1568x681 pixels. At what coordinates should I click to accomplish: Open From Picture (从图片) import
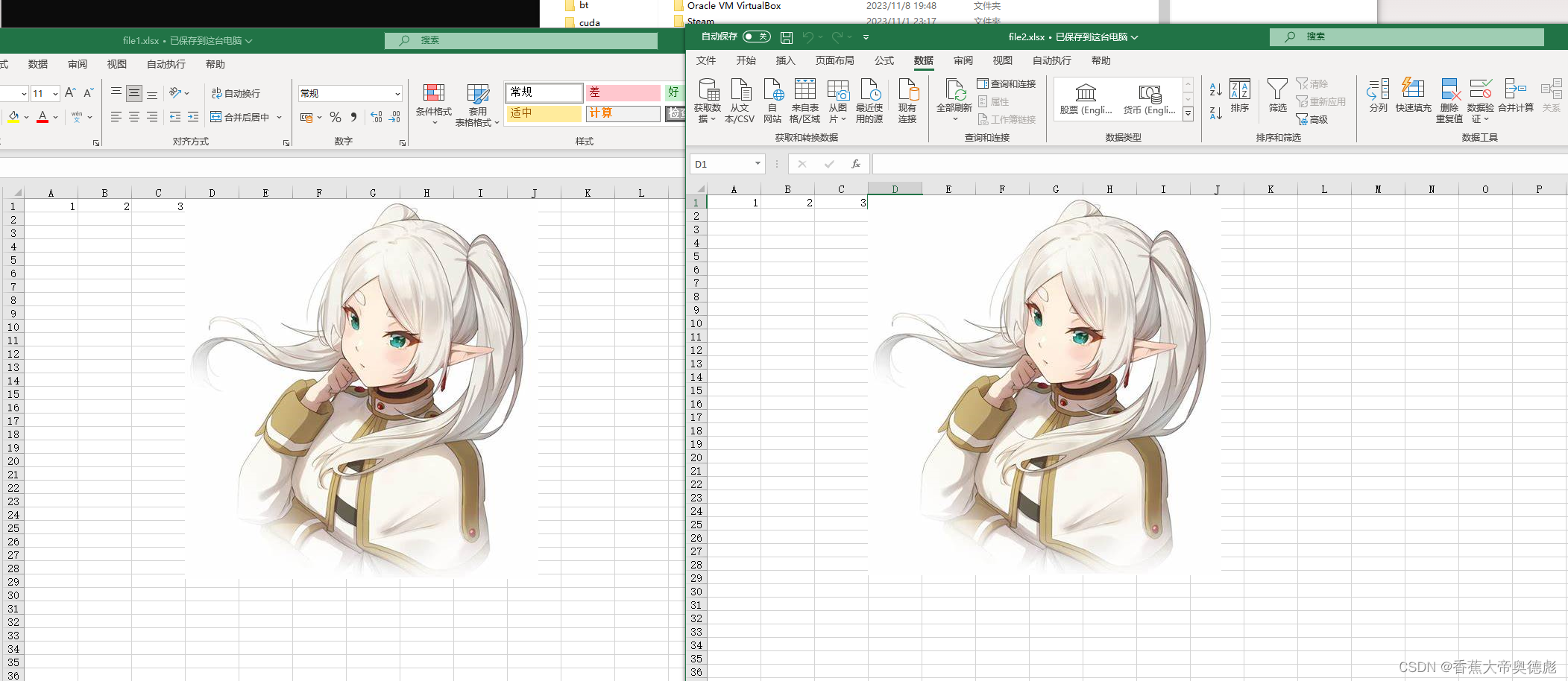(838, 101)
